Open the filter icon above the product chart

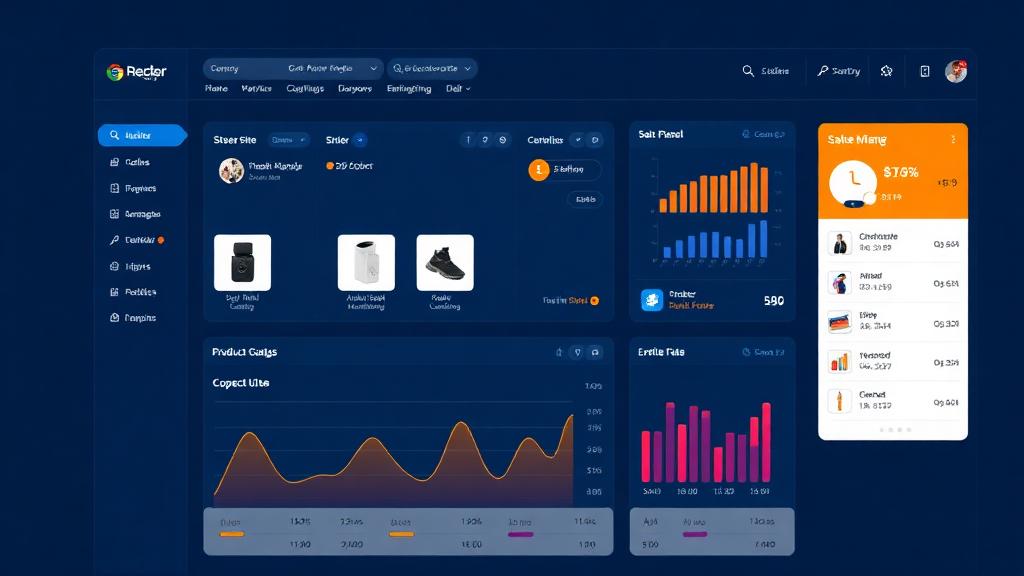tap(580, 352)
